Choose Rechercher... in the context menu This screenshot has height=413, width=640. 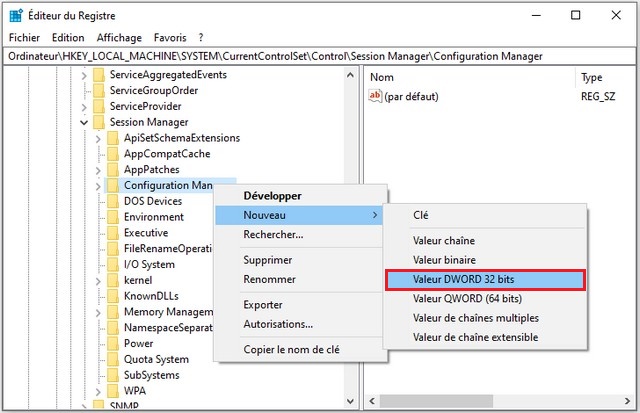point(301,235)
